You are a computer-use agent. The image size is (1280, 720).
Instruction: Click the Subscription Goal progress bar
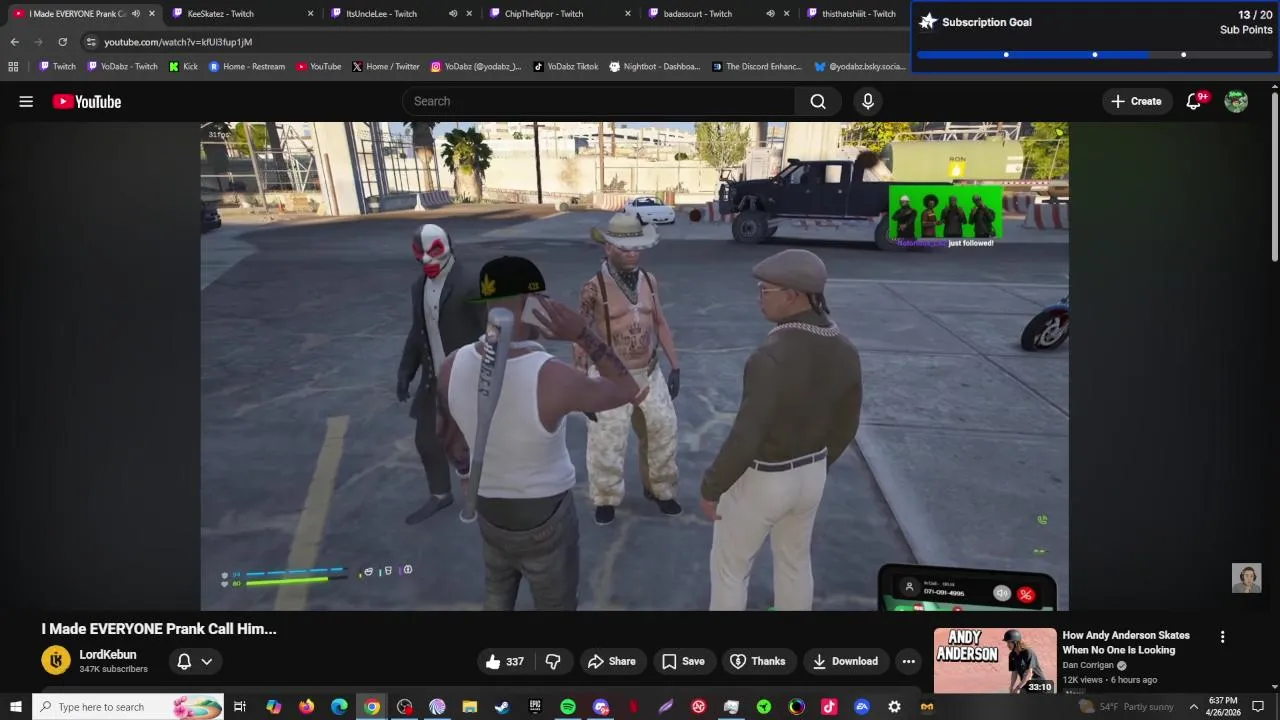pyautogui.click(x=1094, y=55)
